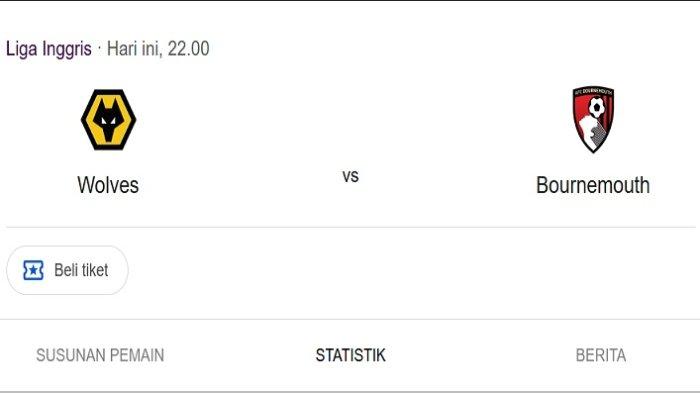Click the 22.00 kickoff time

(x=188, y=49)
